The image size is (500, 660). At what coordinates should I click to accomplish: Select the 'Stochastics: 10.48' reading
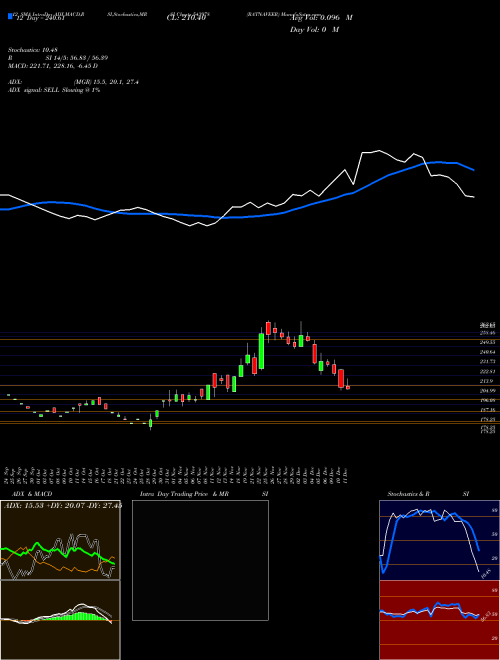click(32, 50)
